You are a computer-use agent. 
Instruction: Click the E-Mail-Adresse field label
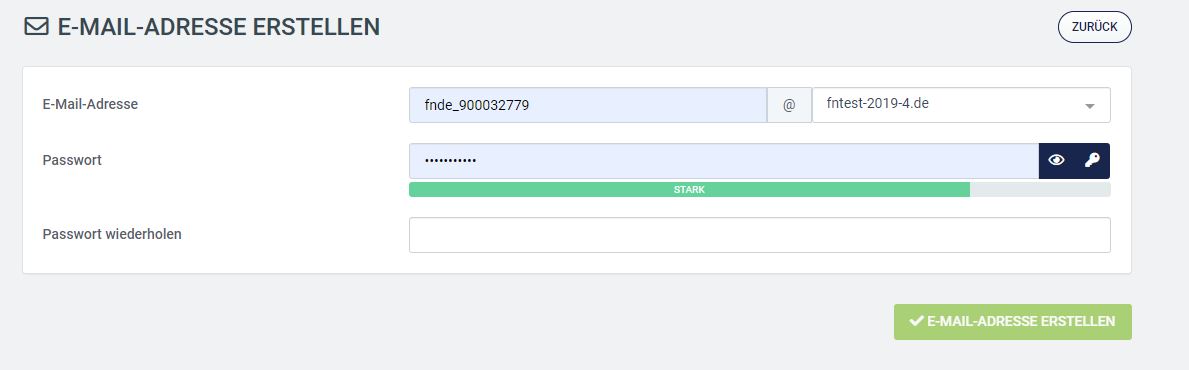[90, 105]
